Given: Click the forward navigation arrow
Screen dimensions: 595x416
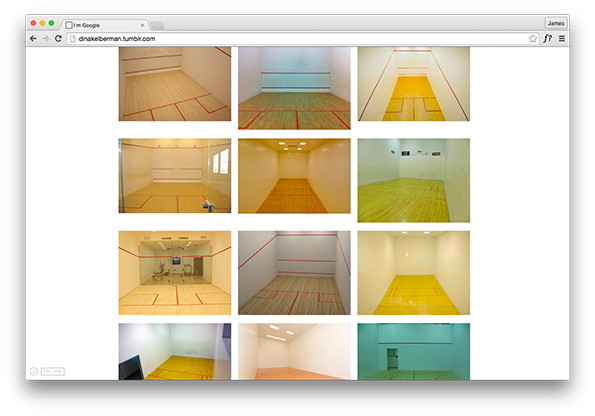Looking at the screenshot, I should tap(46, 39).
